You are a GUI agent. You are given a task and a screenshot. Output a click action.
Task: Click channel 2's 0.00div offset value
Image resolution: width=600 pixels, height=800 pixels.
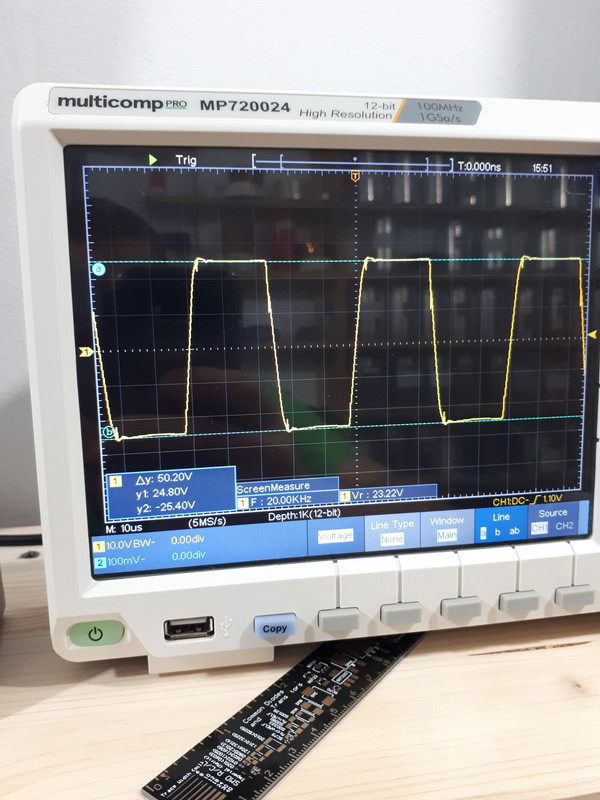[188, 556]
